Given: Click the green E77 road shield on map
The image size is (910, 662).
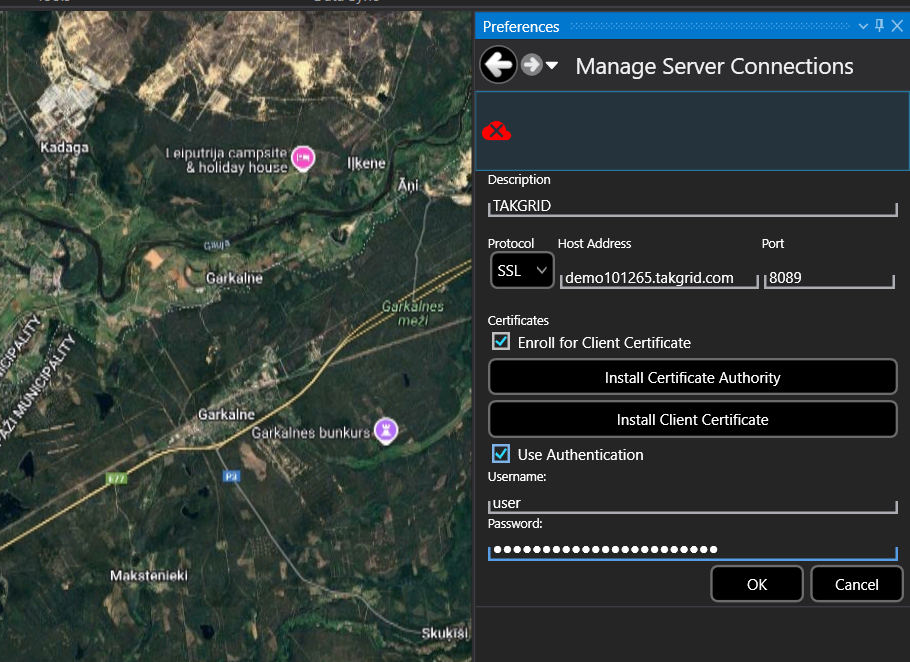Looking at the screenshot, I should (x=117, y=479).
